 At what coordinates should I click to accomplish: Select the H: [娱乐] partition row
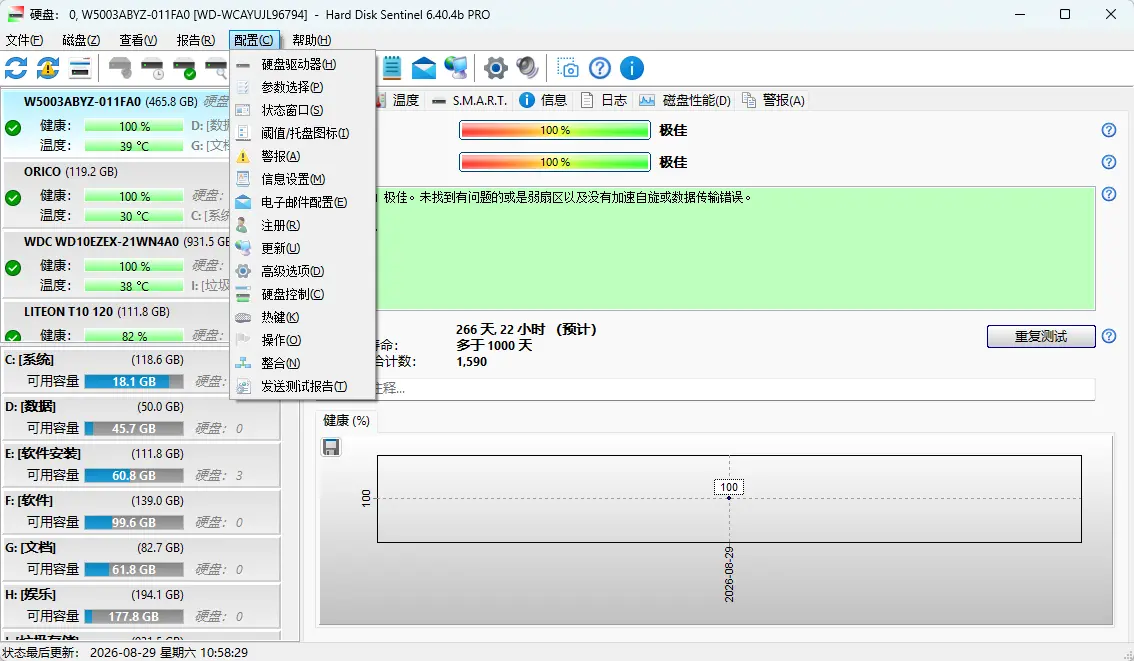[x=141, y=605]
